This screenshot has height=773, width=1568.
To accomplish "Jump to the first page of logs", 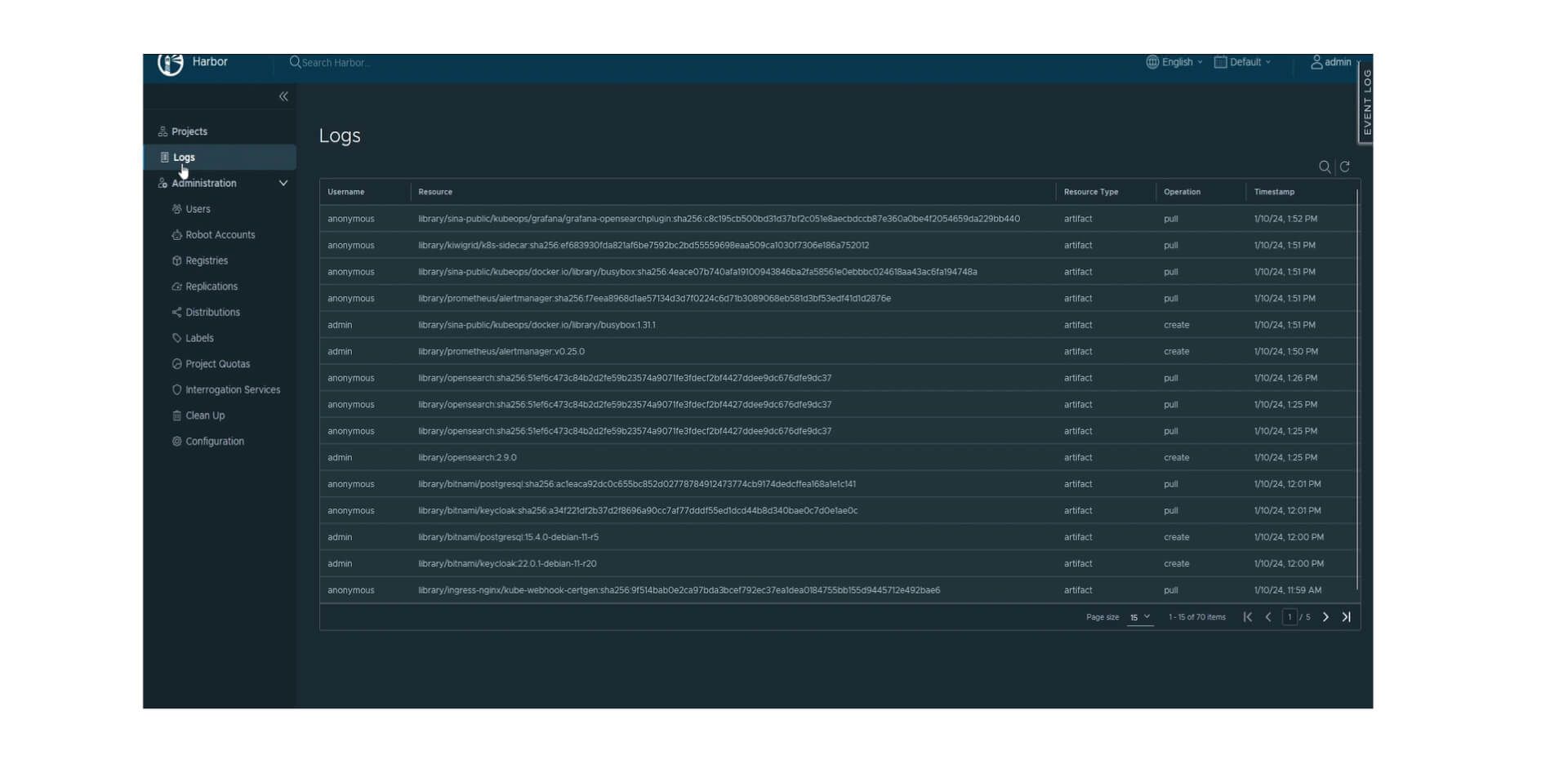I will tap(1247, 617).
